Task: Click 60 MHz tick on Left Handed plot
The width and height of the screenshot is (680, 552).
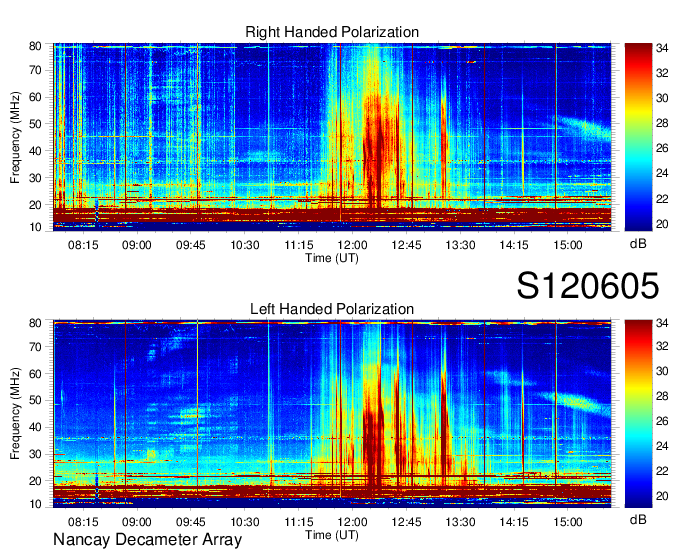Action: point(35,374)
